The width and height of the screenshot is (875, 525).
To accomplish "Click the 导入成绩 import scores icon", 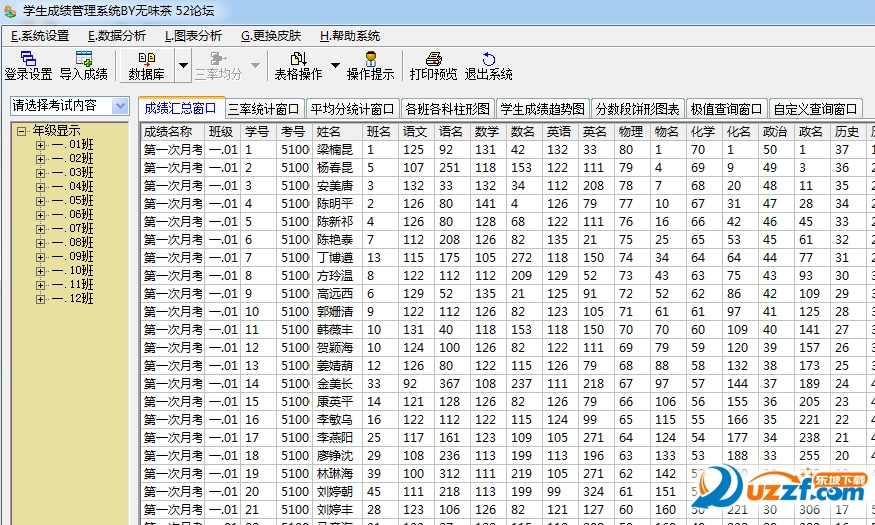I will click(83, 66).
